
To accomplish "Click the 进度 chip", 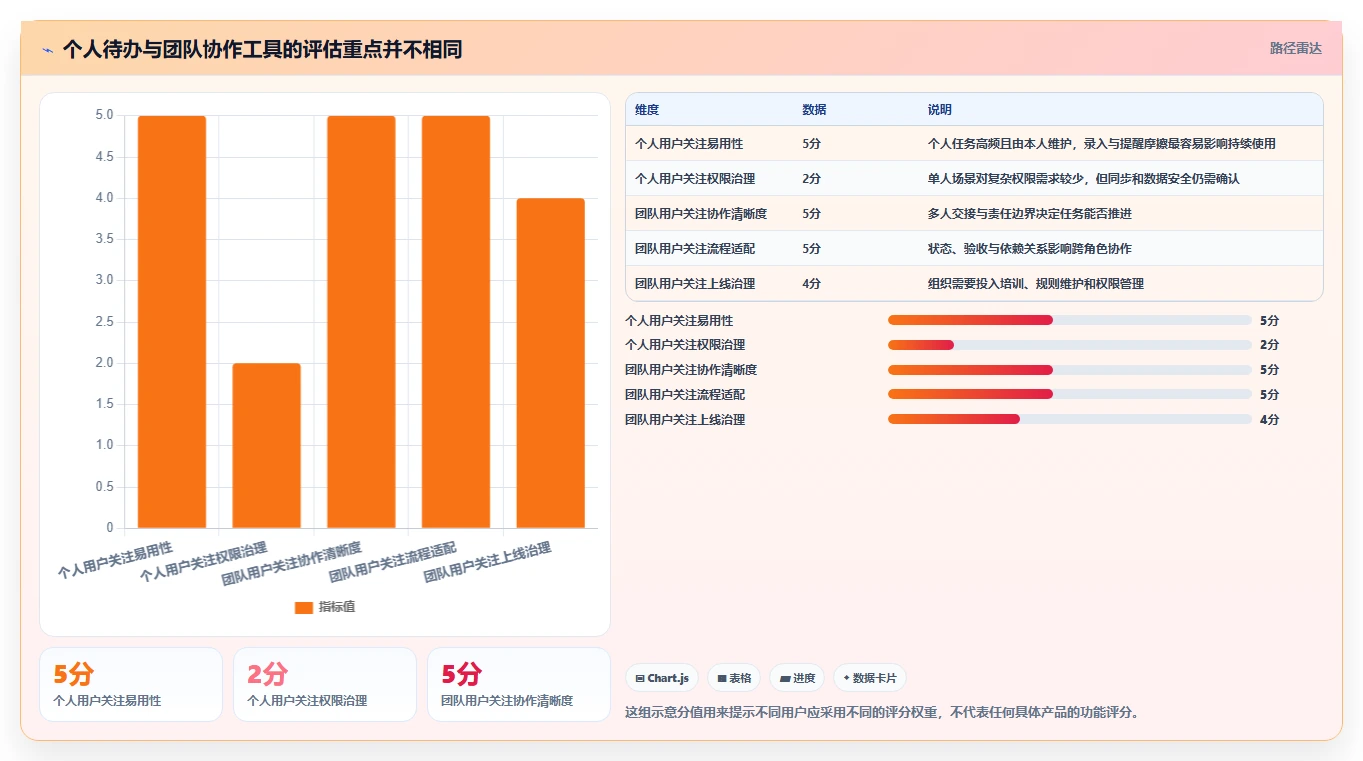I will tap(797, 678).
